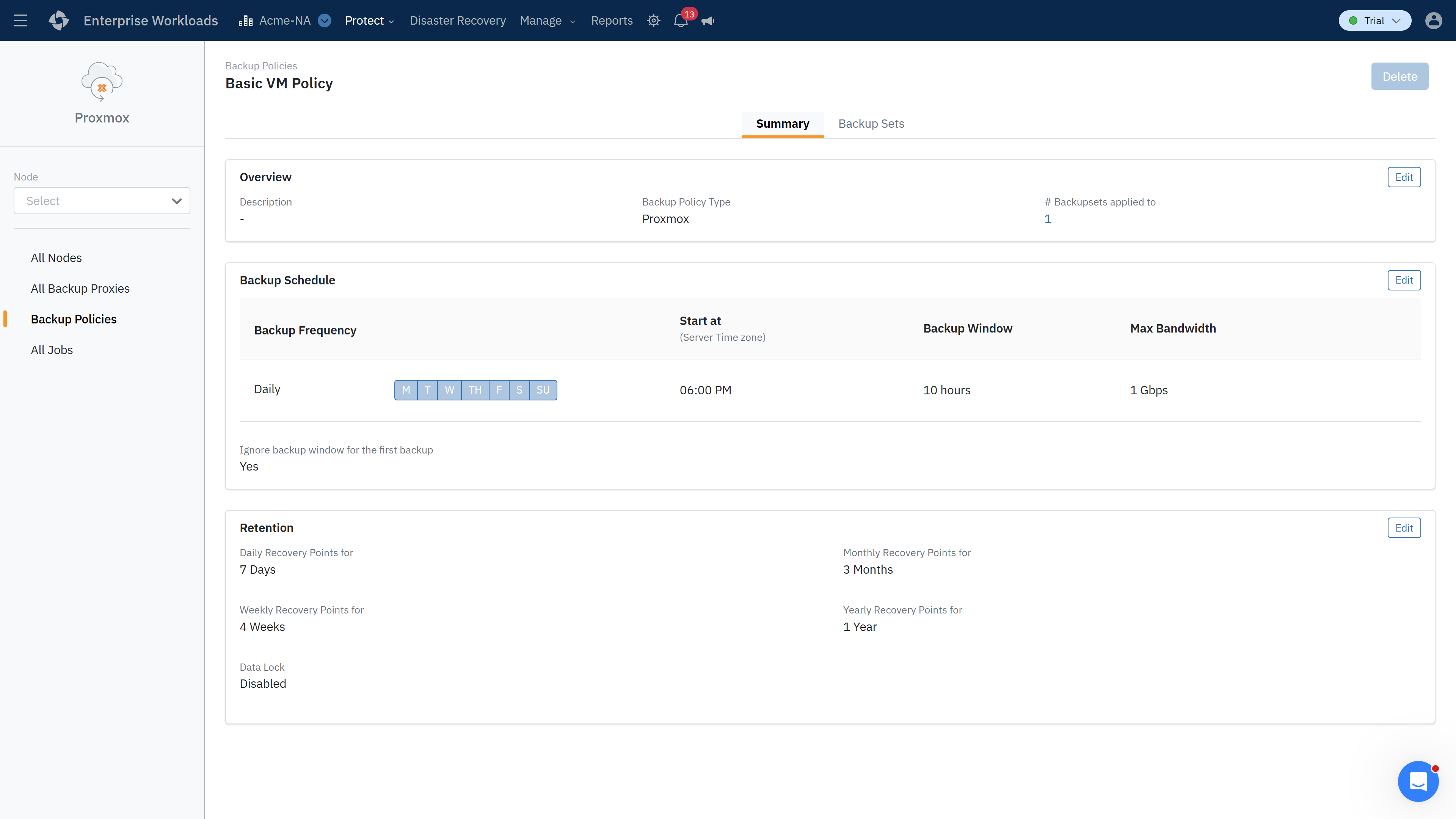
Task: Click the Saturday (S) day chip
Action: [519, 390]
